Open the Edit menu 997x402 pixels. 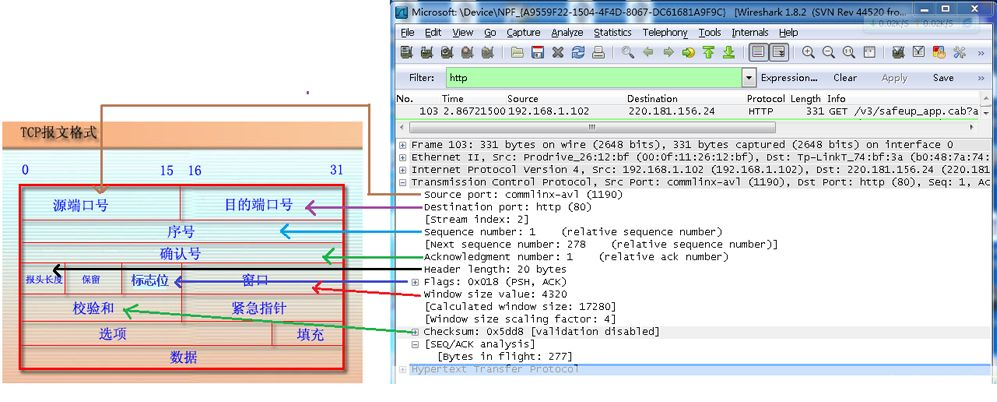tap(433, 32)
